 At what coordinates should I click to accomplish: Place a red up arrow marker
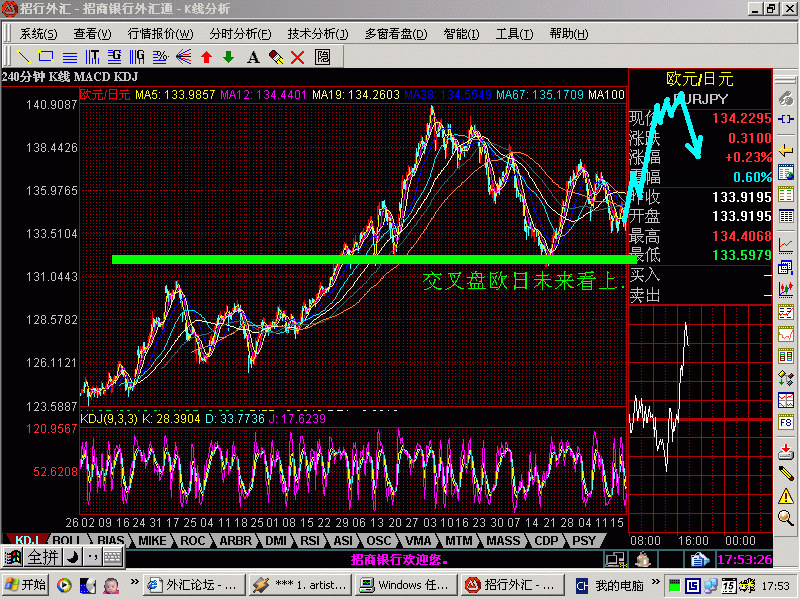coord(207,57)
